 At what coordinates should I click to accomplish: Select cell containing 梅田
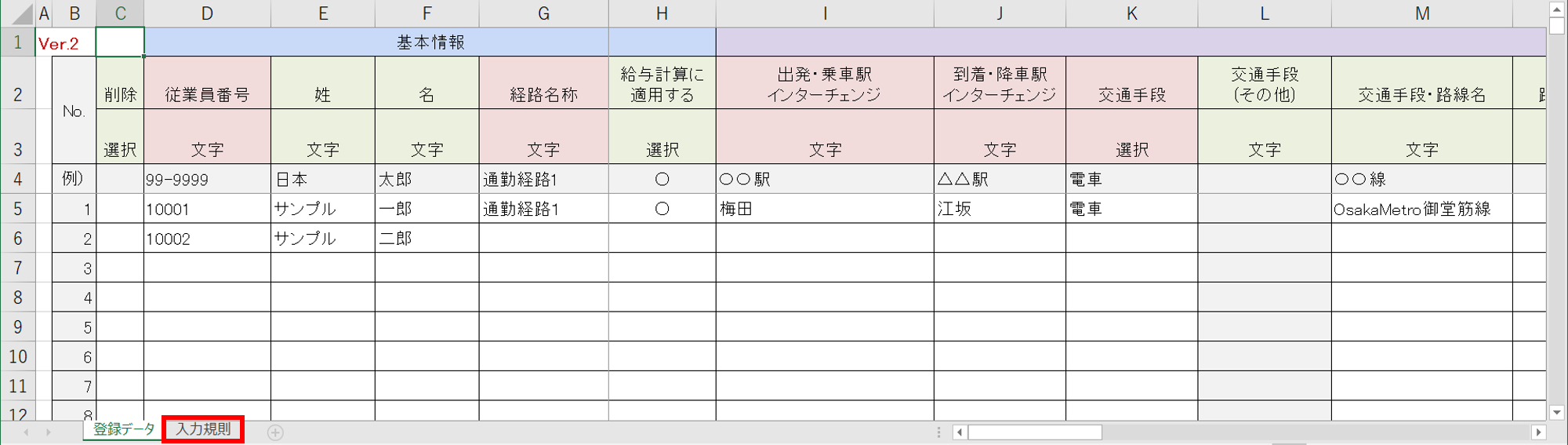(825, 209)
